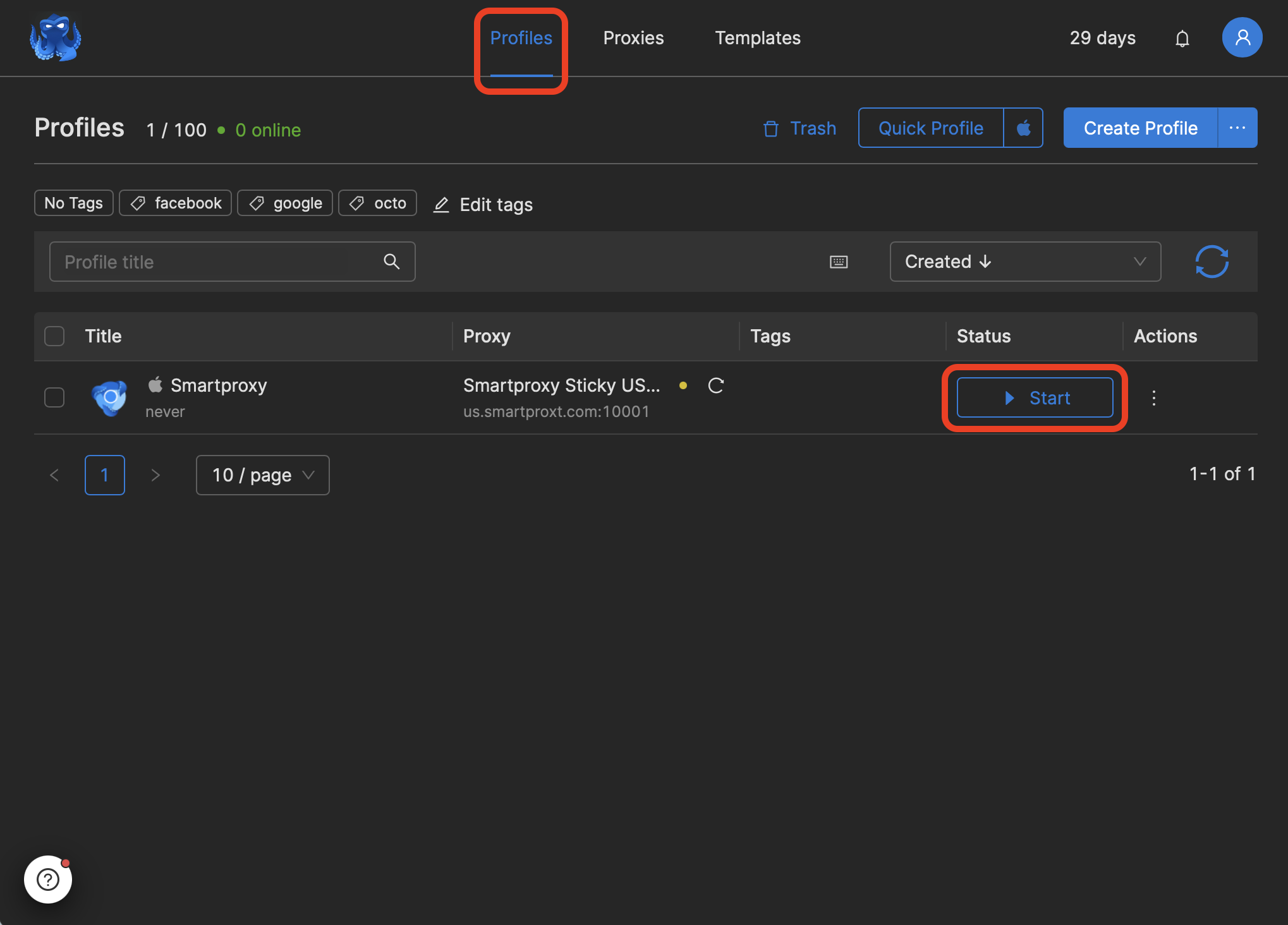Click the 1-1 of 1 results label
Image resolution: width=1288 pixels, height=925 pixels.
point(1222,474)
